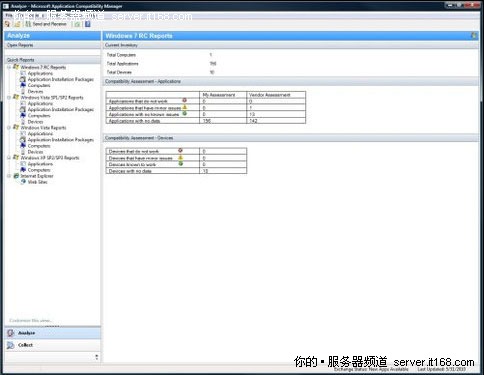
Task: Click the Quick Reports section header
Action: pyautogui.click(x=52, y=60)
